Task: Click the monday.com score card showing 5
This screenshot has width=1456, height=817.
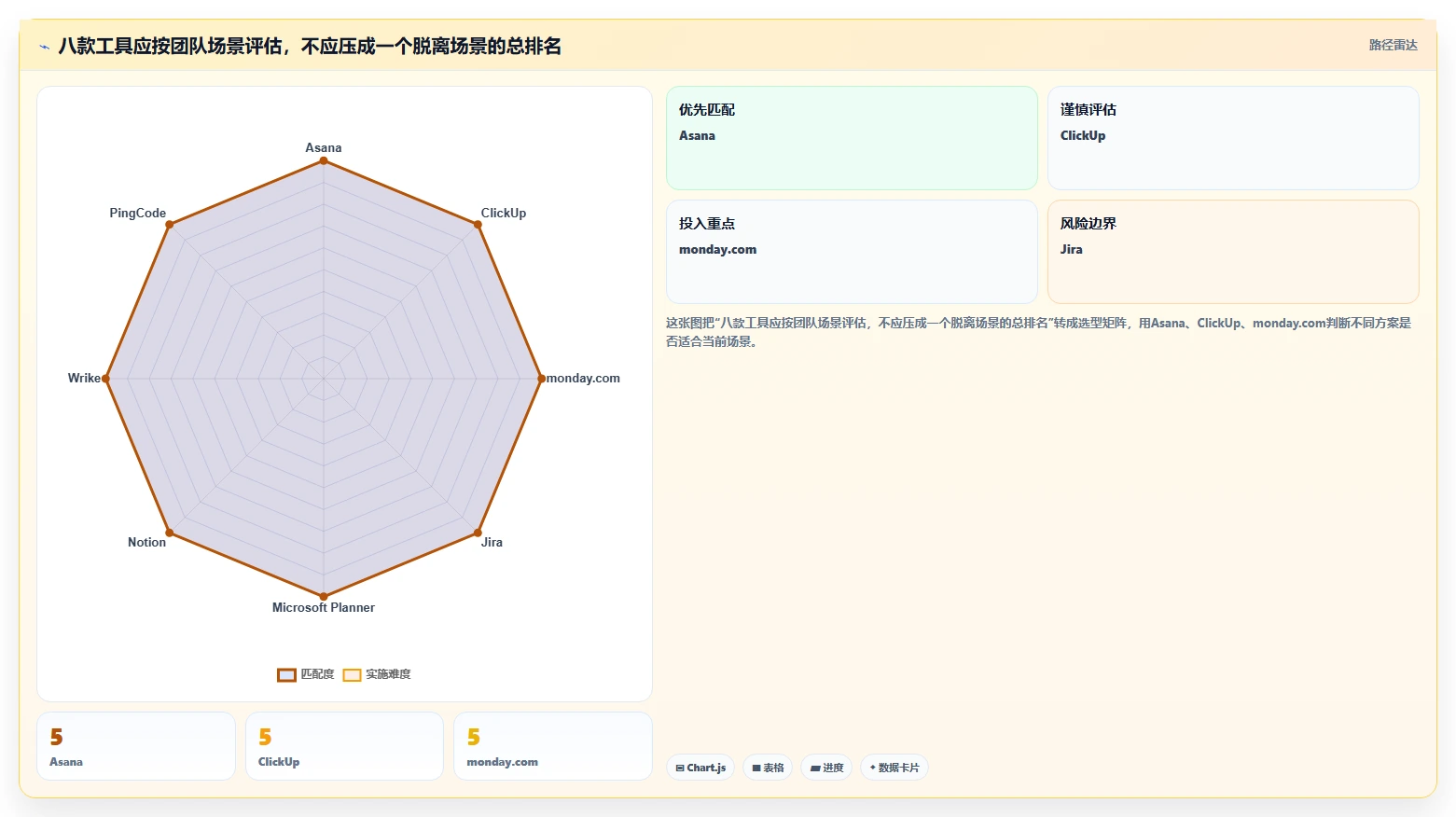Action: click(x=553, y=746)
